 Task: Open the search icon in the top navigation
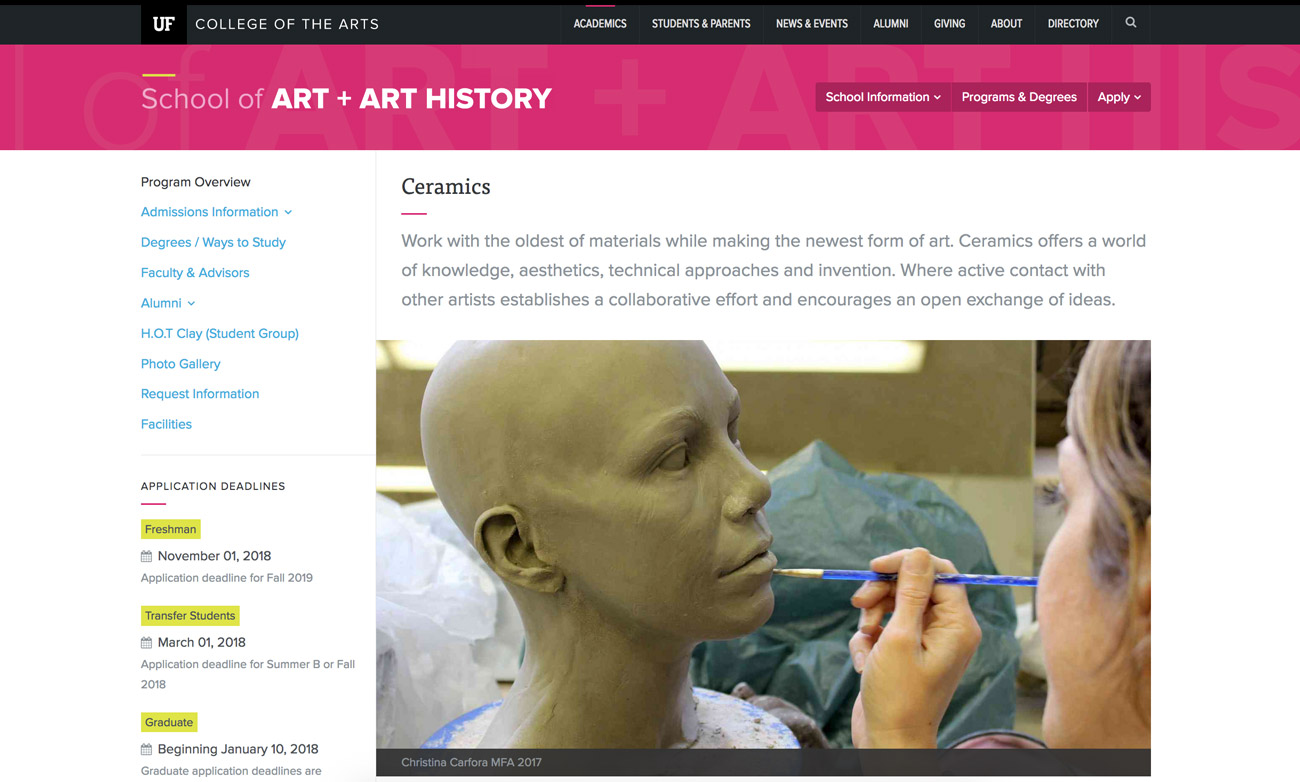[x=1130, y=22]
